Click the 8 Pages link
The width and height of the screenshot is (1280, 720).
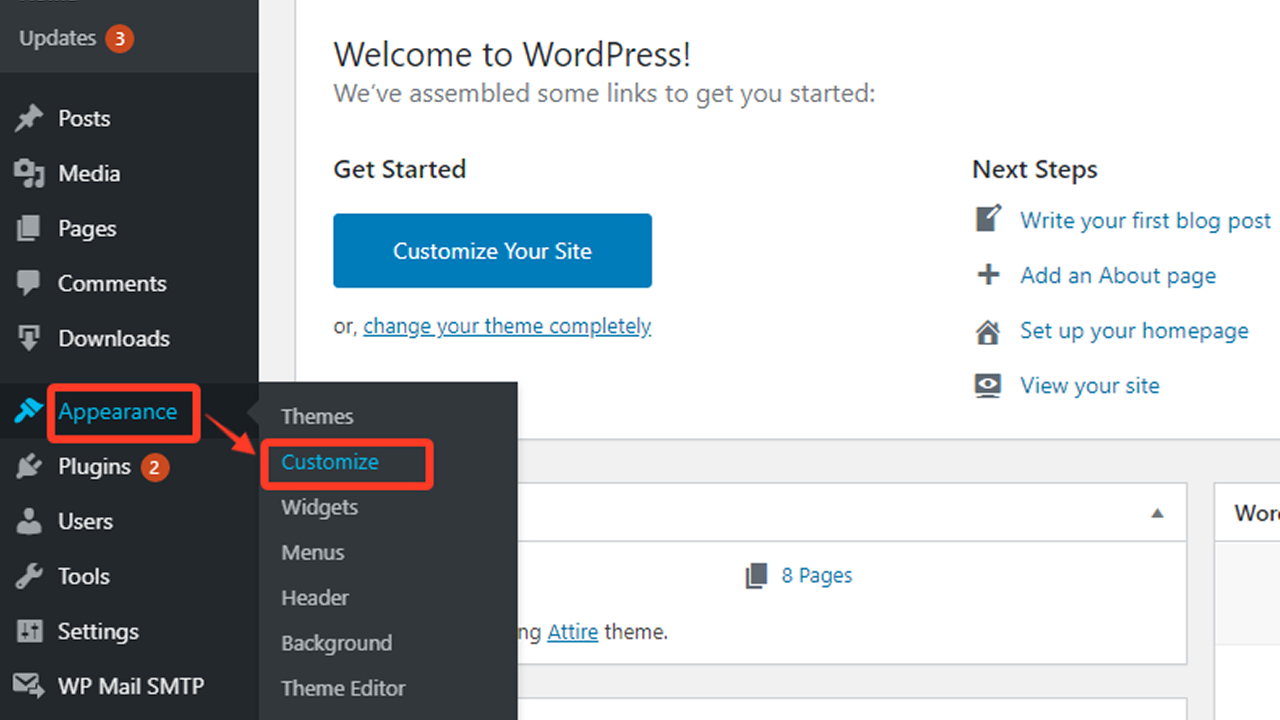[x=817, y=575]
